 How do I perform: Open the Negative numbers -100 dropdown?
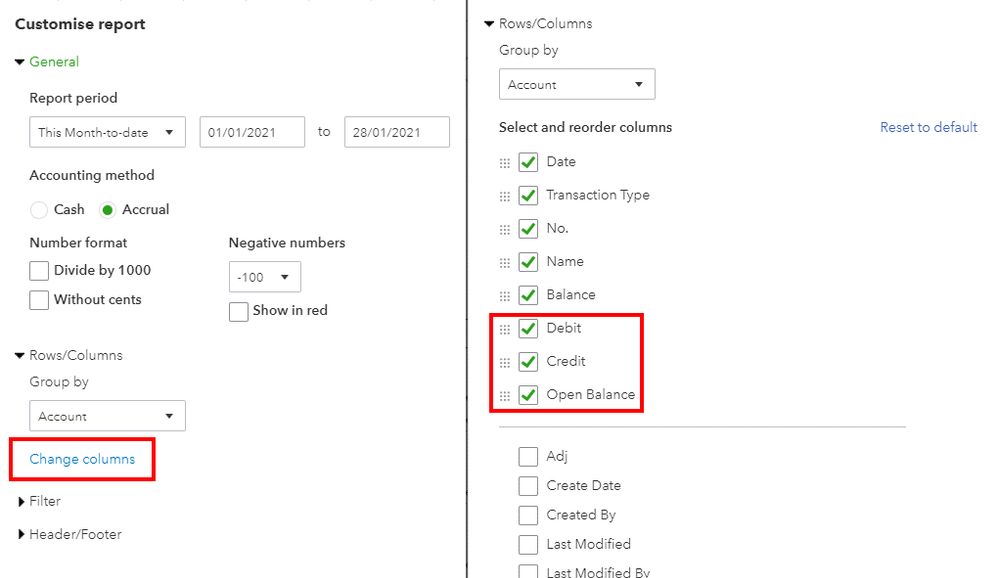click(264, 277)
